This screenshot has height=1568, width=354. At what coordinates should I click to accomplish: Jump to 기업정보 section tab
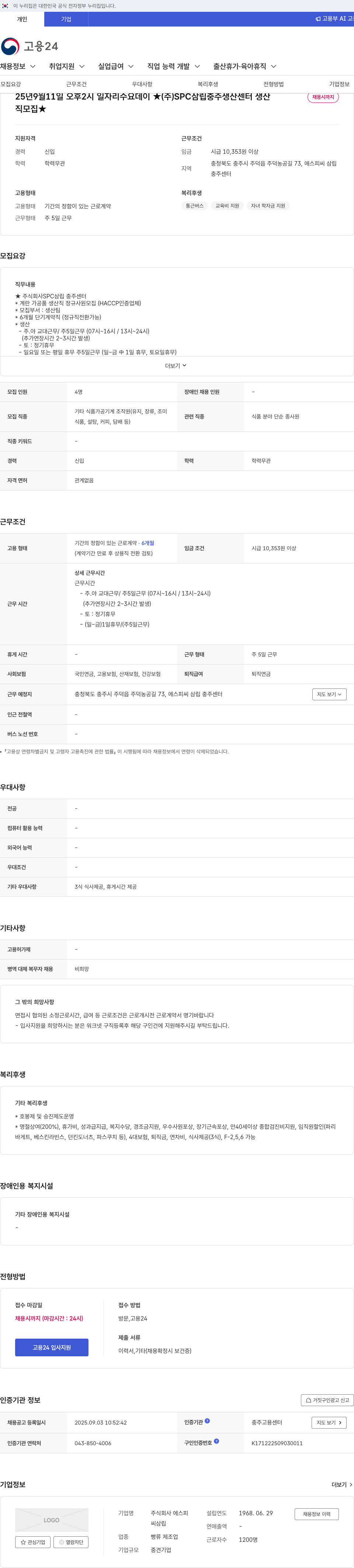click(339, 84)
